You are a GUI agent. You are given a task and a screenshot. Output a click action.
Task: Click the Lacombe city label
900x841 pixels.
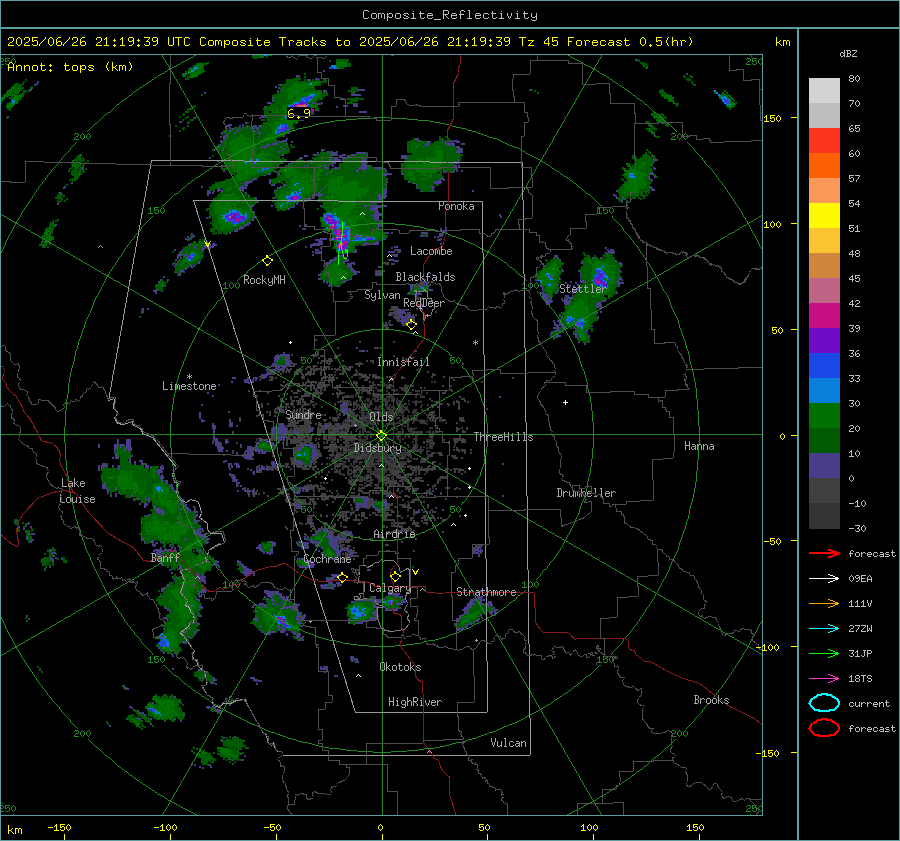click(431, 251)
